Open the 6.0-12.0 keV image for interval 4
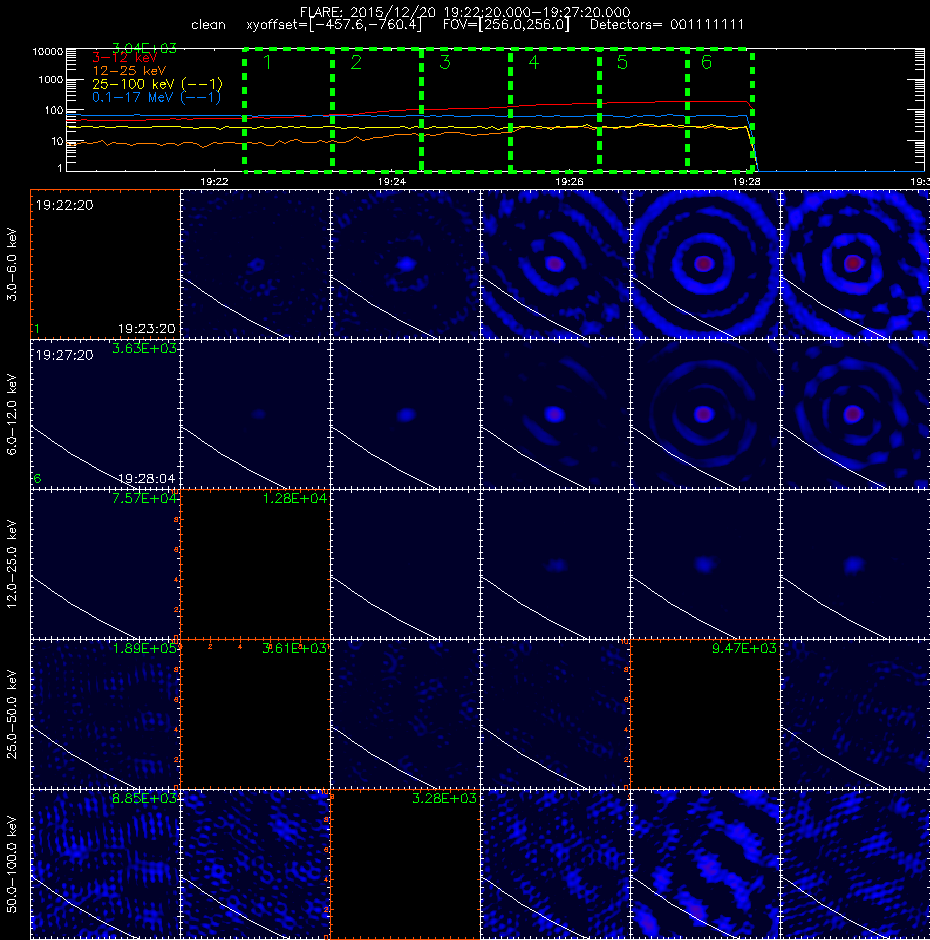This screenshot has width=930, height=940. pyautogui.click(x=555, y=414)
